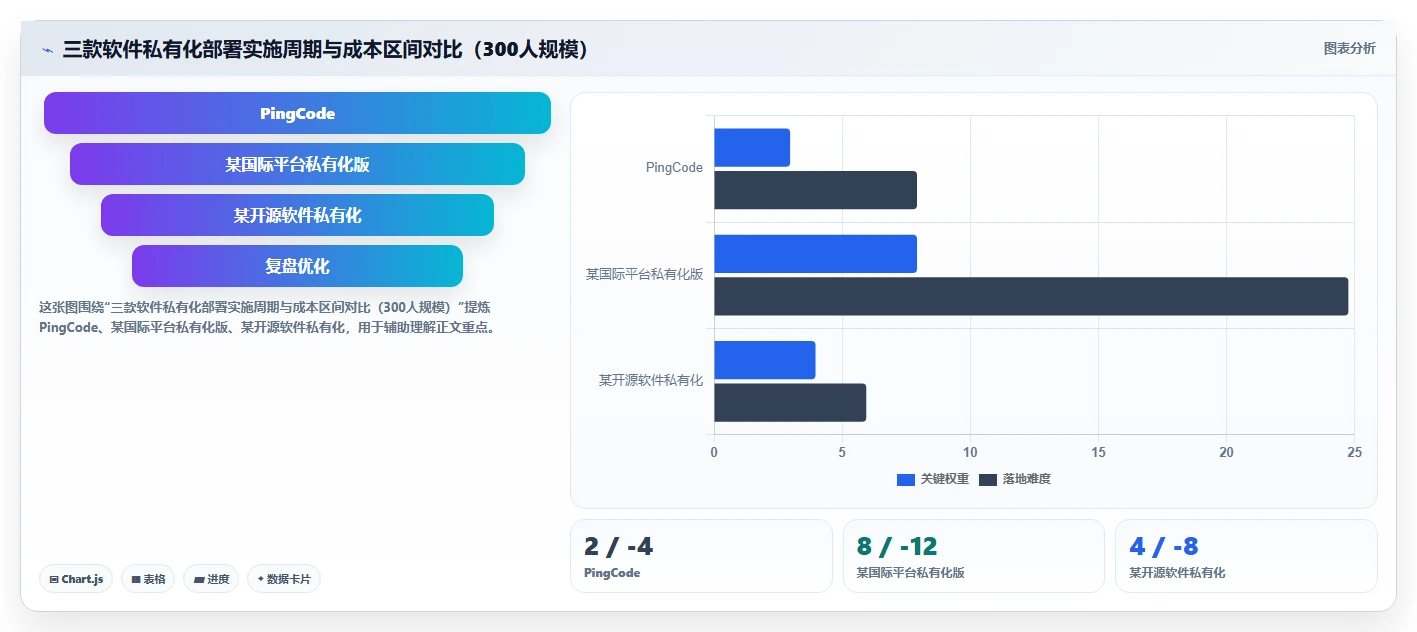Click the blue 关键权重 legend color box
The image size is (1417, 632).
906,480
